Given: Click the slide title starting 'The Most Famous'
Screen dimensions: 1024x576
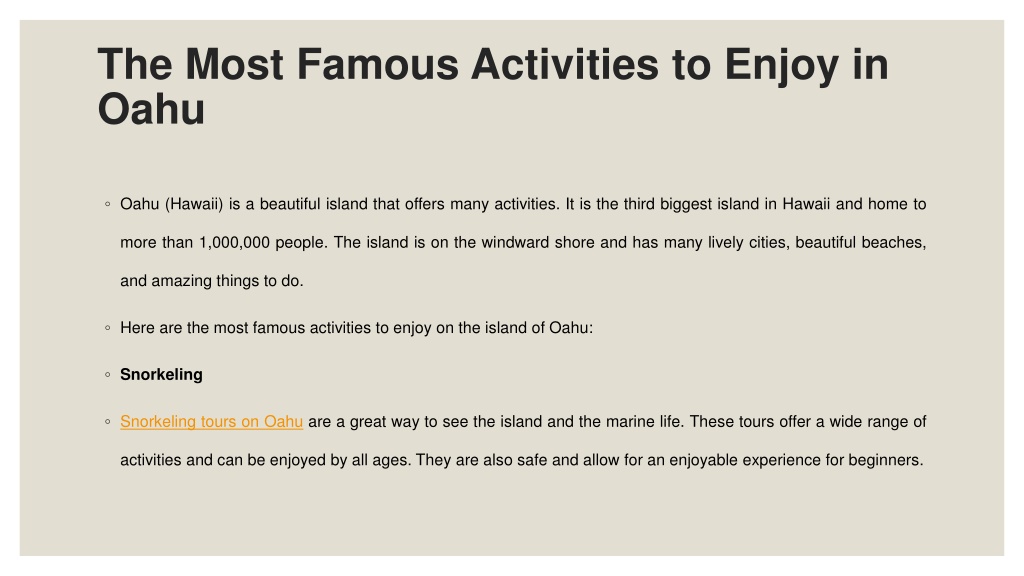Looking at the screenshot, I should pos(493,86).
